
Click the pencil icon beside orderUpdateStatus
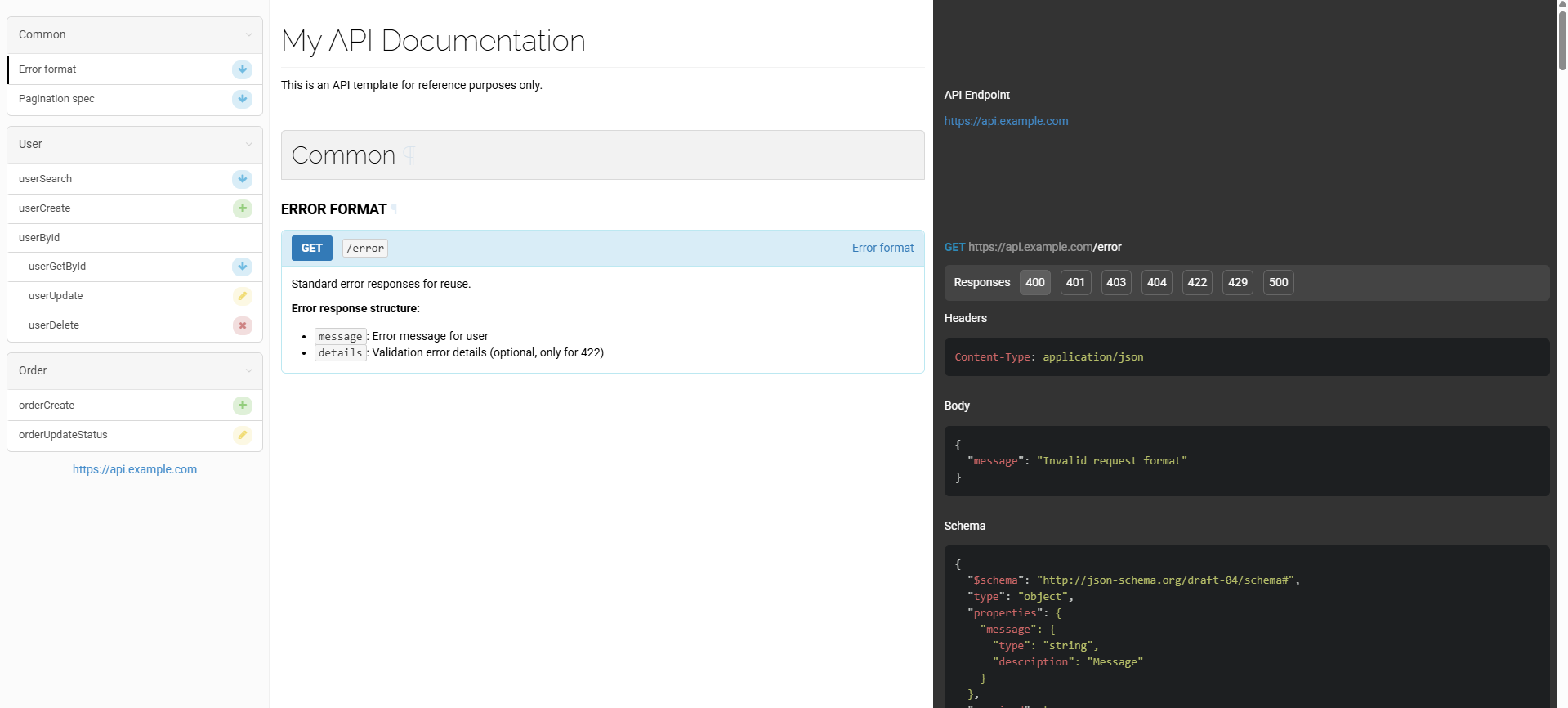(x=242, y=435)
